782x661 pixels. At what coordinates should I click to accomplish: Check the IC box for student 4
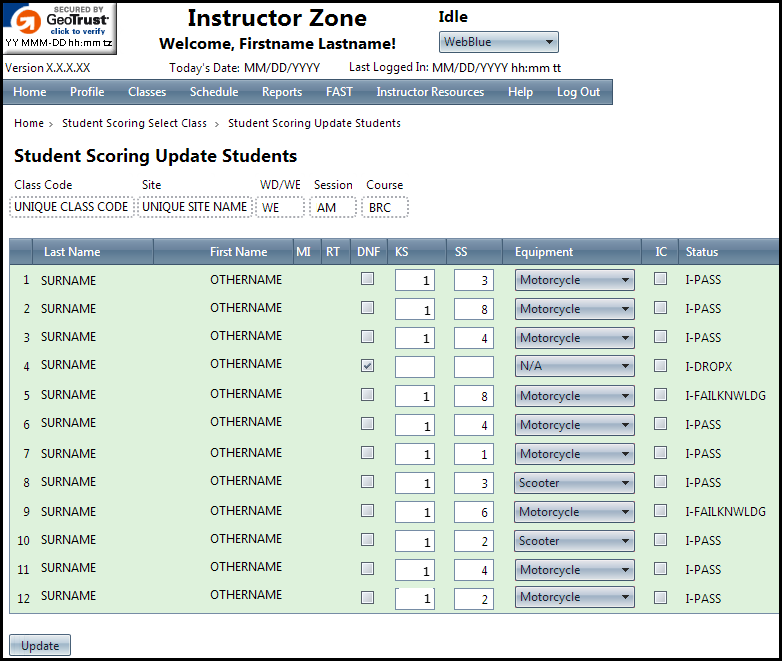(x=660, y=366)
